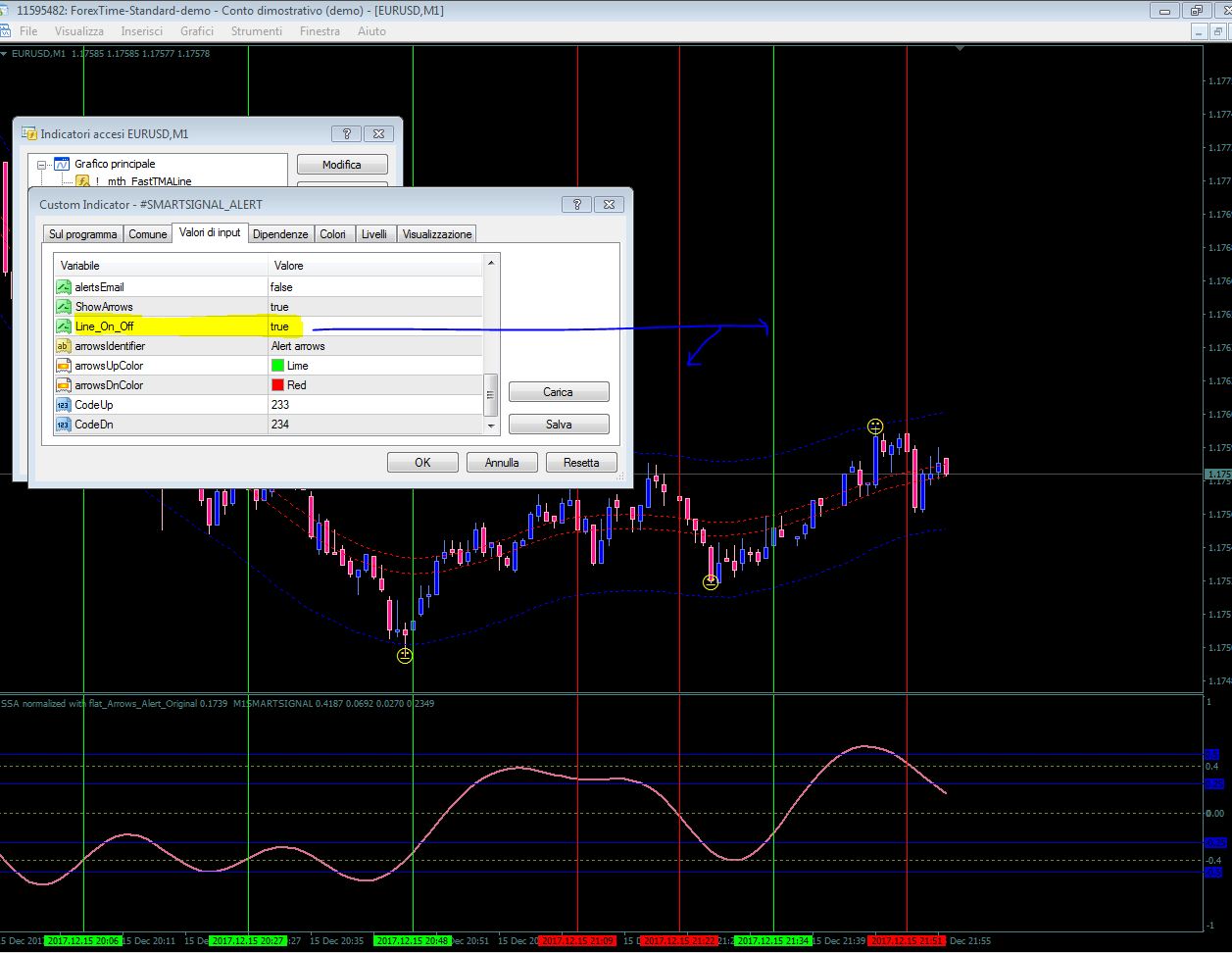Screen dimensions: 1232x953
Task: Click help icon in Custom Indicator dialog
Action: click(577, 204)
